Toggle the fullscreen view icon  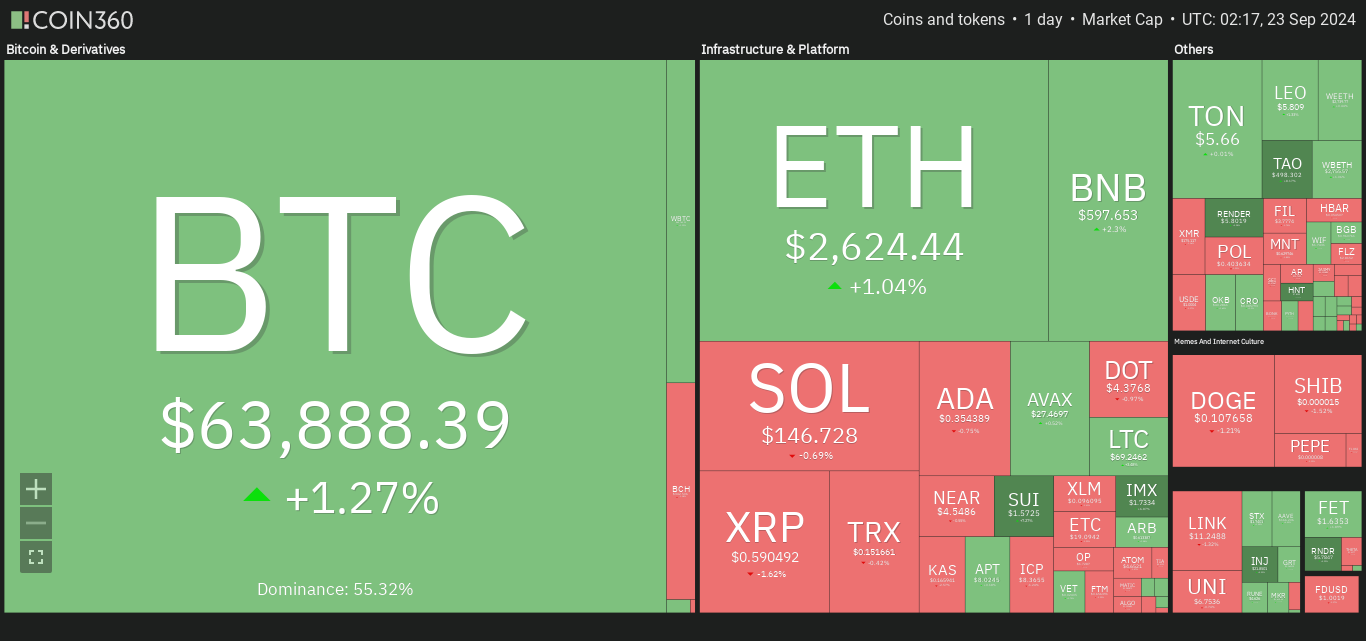tap(36, 557)
